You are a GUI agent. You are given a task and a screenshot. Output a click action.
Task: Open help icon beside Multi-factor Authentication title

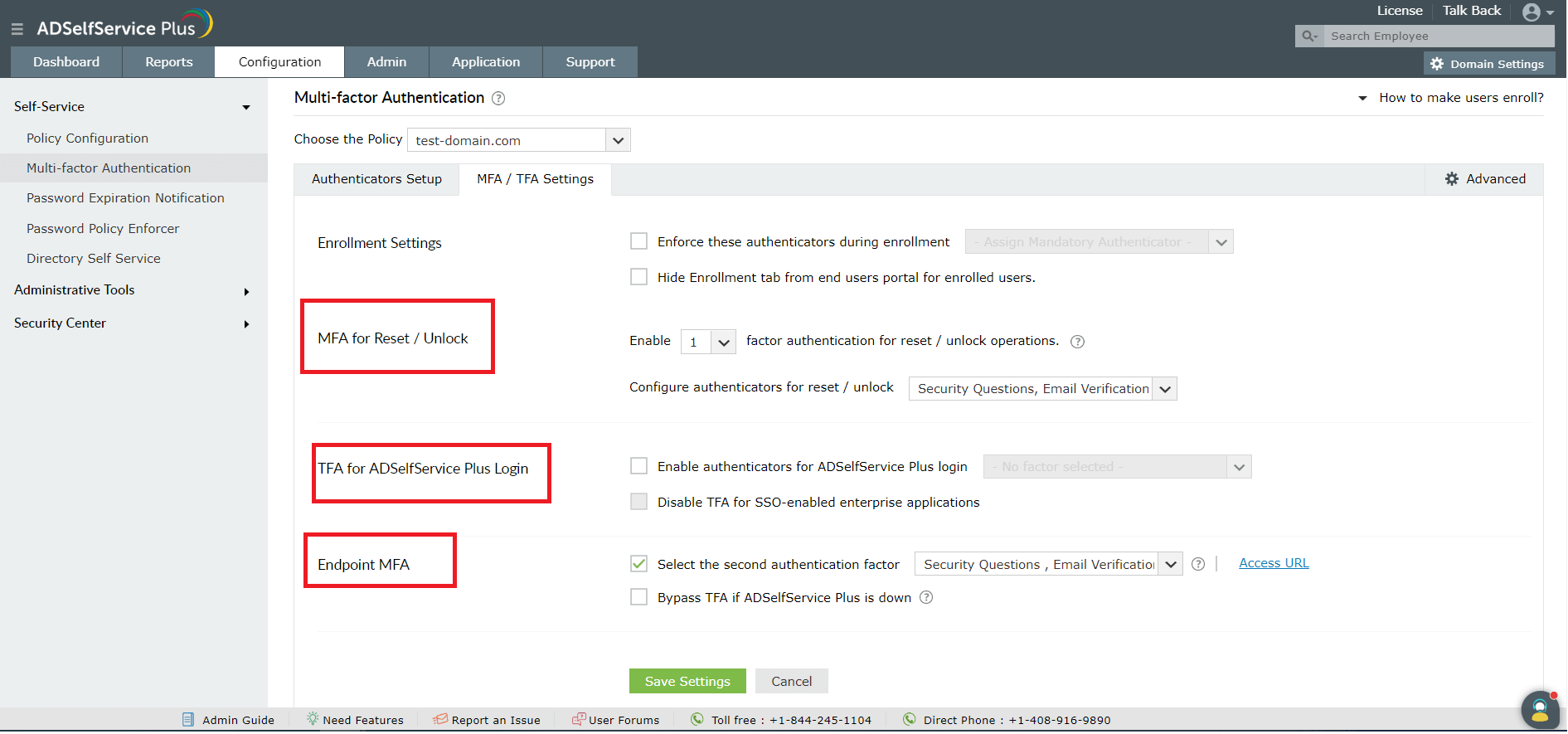point(498,98)
